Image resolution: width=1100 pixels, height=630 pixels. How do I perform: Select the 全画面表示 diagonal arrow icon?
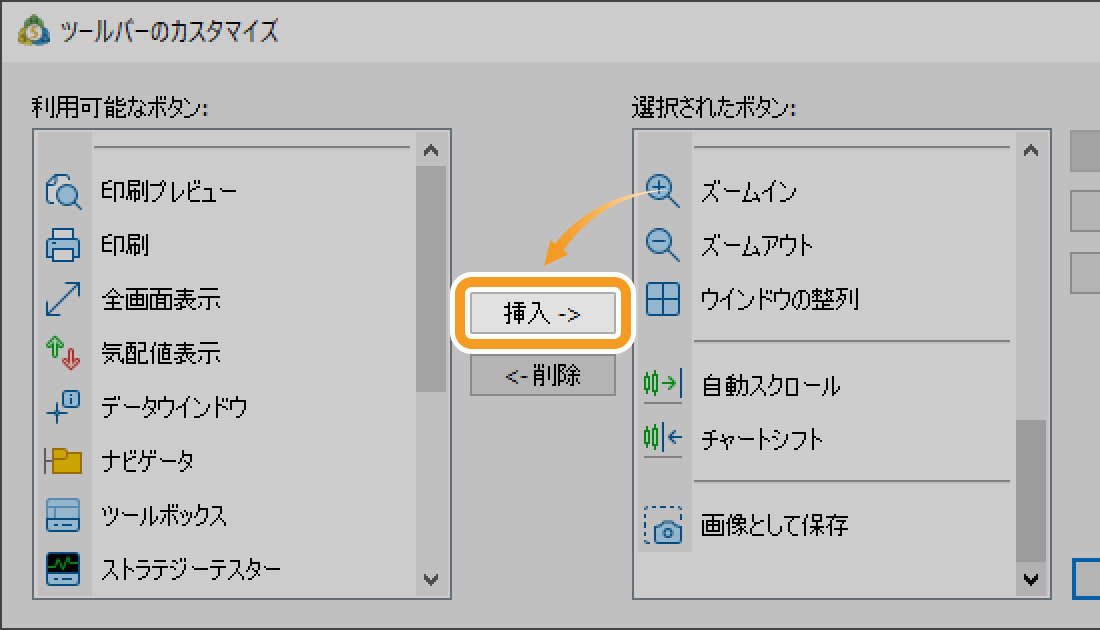63,299
